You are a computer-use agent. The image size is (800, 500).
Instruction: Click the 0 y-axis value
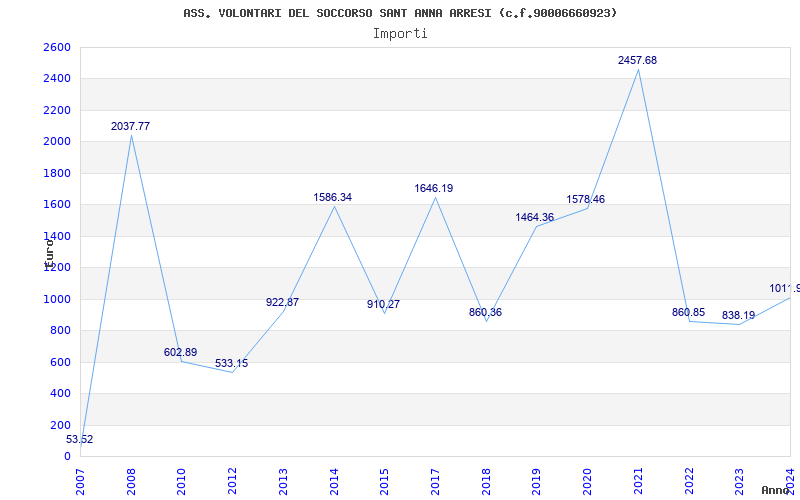tap(67, 457)
